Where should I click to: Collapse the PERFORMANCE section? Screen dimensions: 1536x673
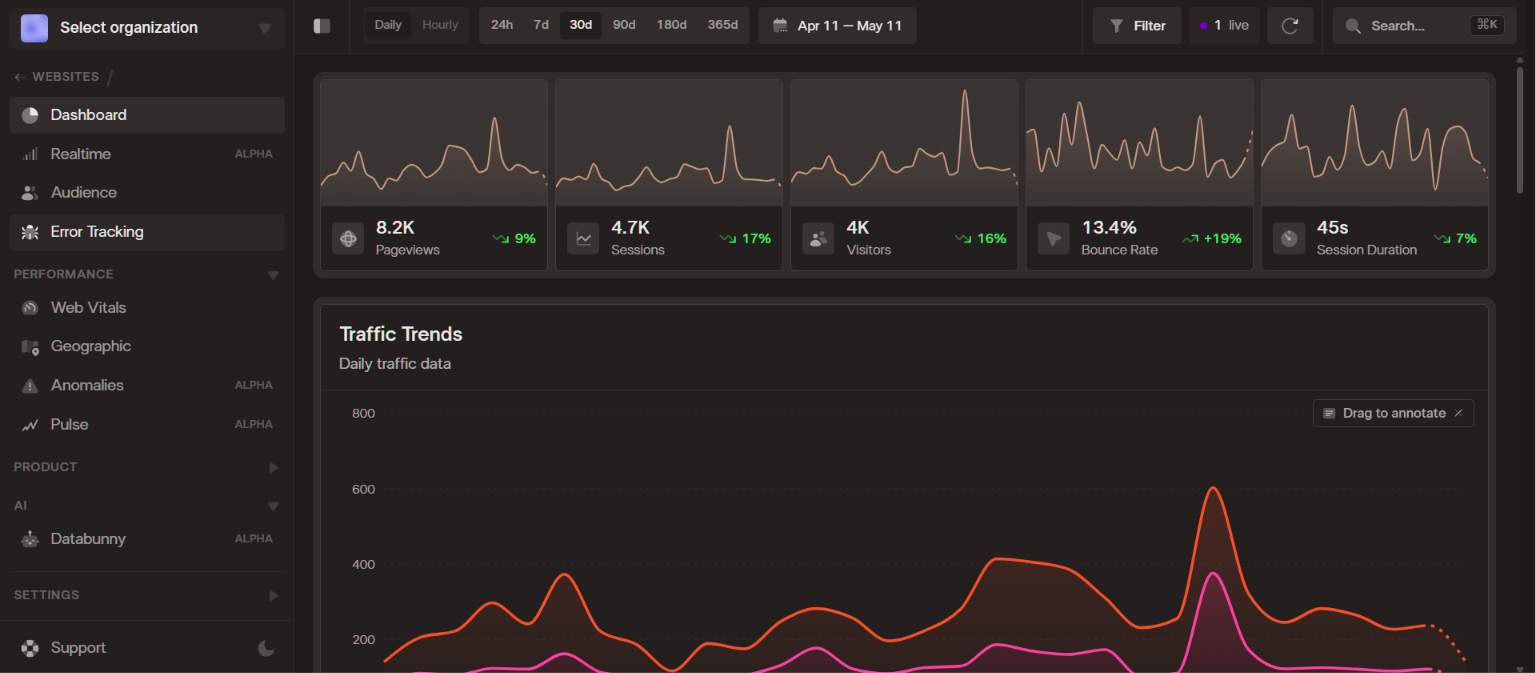point(147,274)
